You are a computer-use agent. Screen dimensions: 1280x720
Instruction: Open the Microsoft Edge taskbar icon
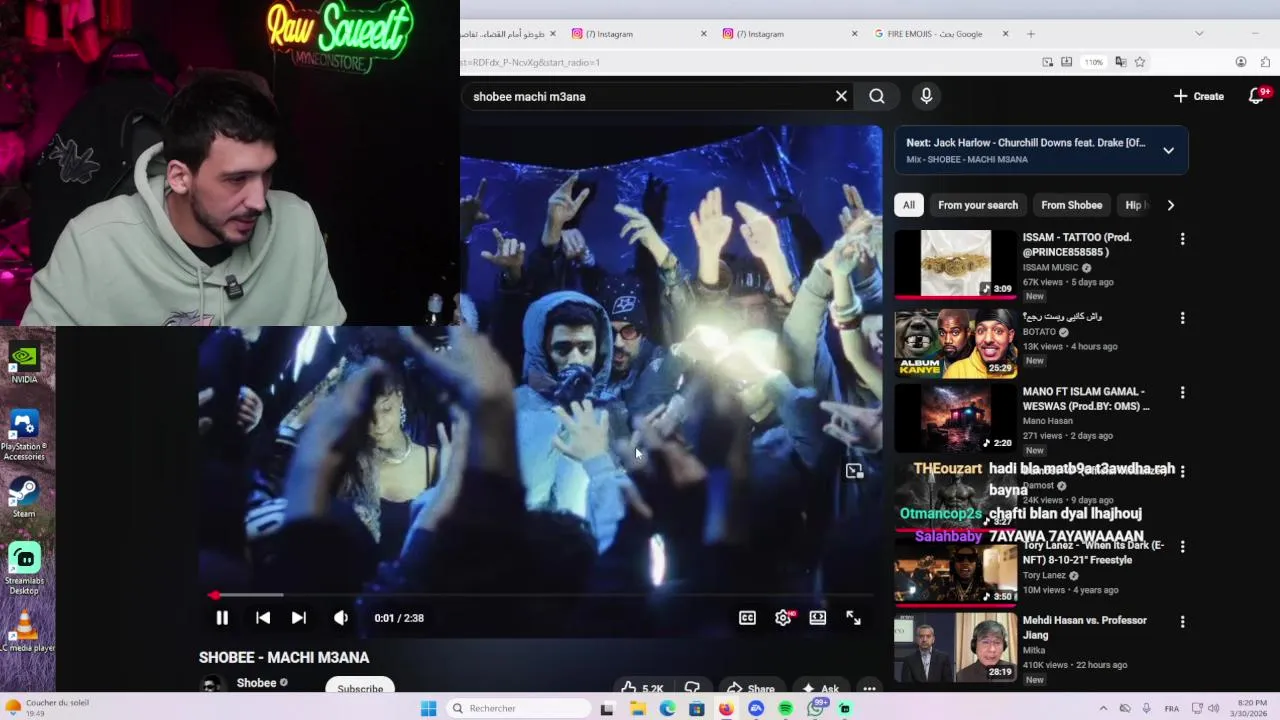(x=667, y=708)
